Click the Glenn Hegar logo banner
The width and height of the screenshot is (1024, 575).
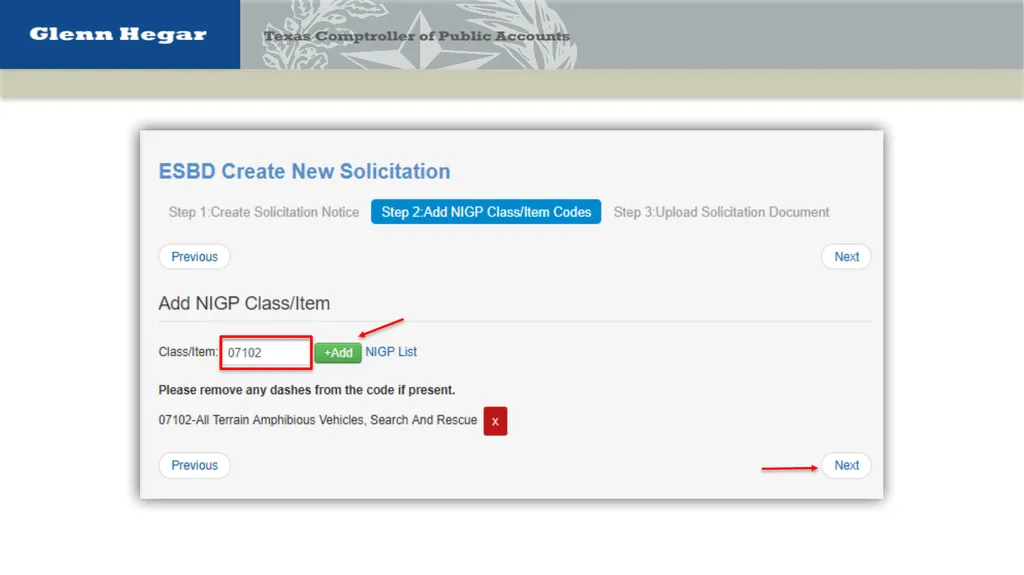coord(120,34)
